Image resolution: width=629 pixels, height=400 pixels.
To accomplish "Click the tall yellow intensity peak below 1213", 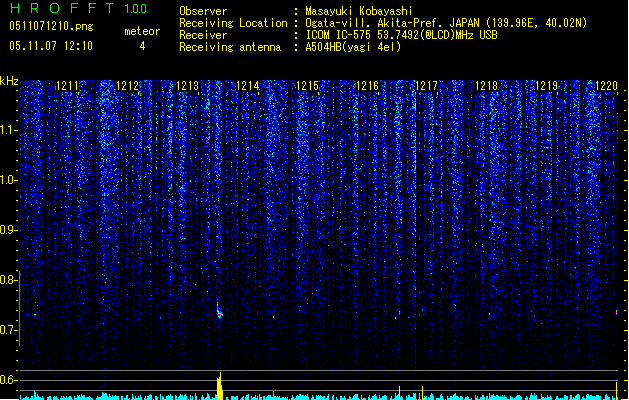I will coord(219,386).
